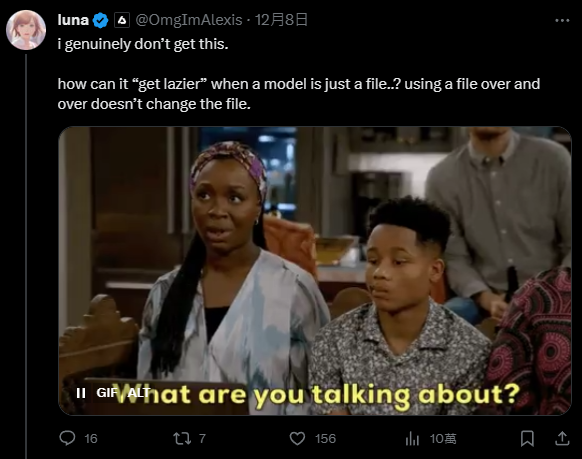This screenshot has height=459, width=582.
Task: Open the 12月8日 post timestamp
Action: point(281,20)
